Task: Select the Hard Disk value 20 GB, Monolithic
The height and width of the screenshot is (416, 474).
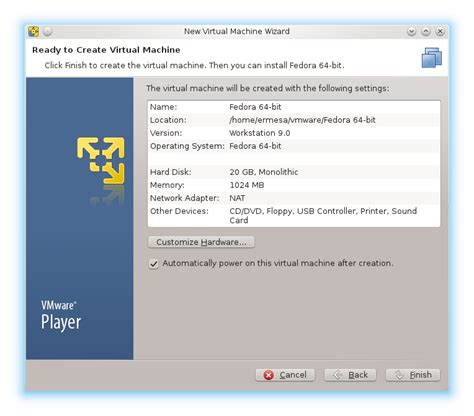Action: click(x=264, y=172)
